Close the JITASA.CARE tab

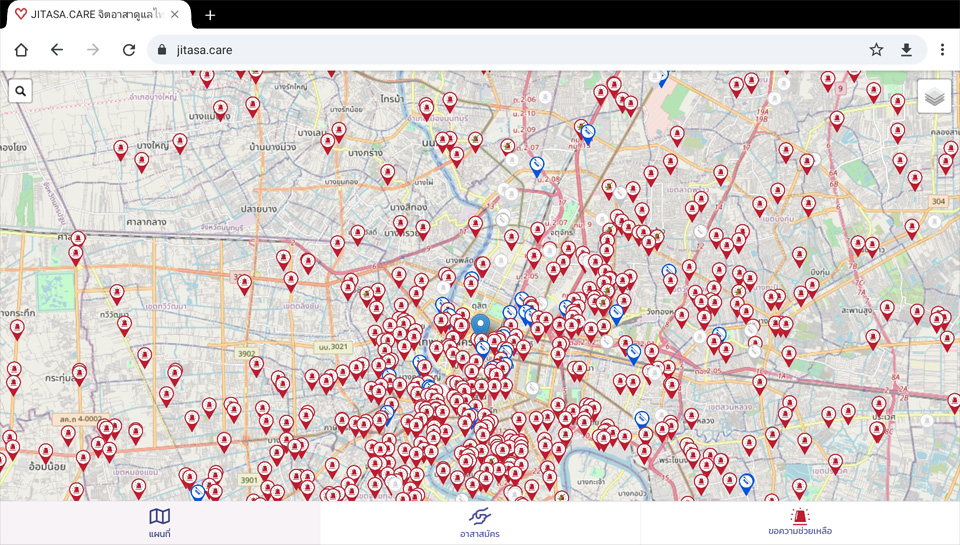pos(176,15)
